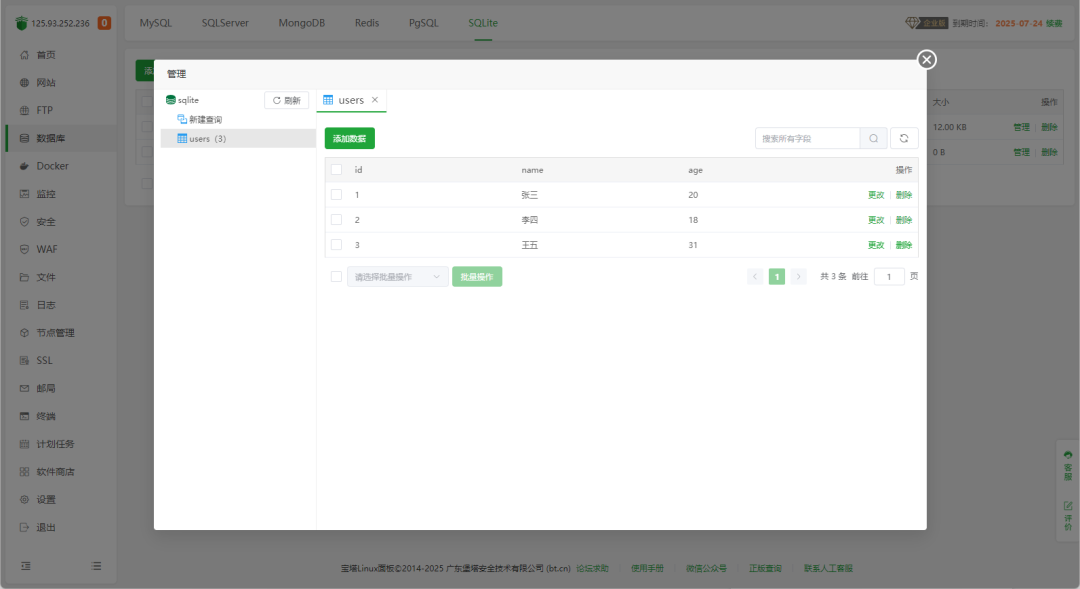Select the users (3) table in tree
This screenshot has width=1080, height=589.
point(238,138)
